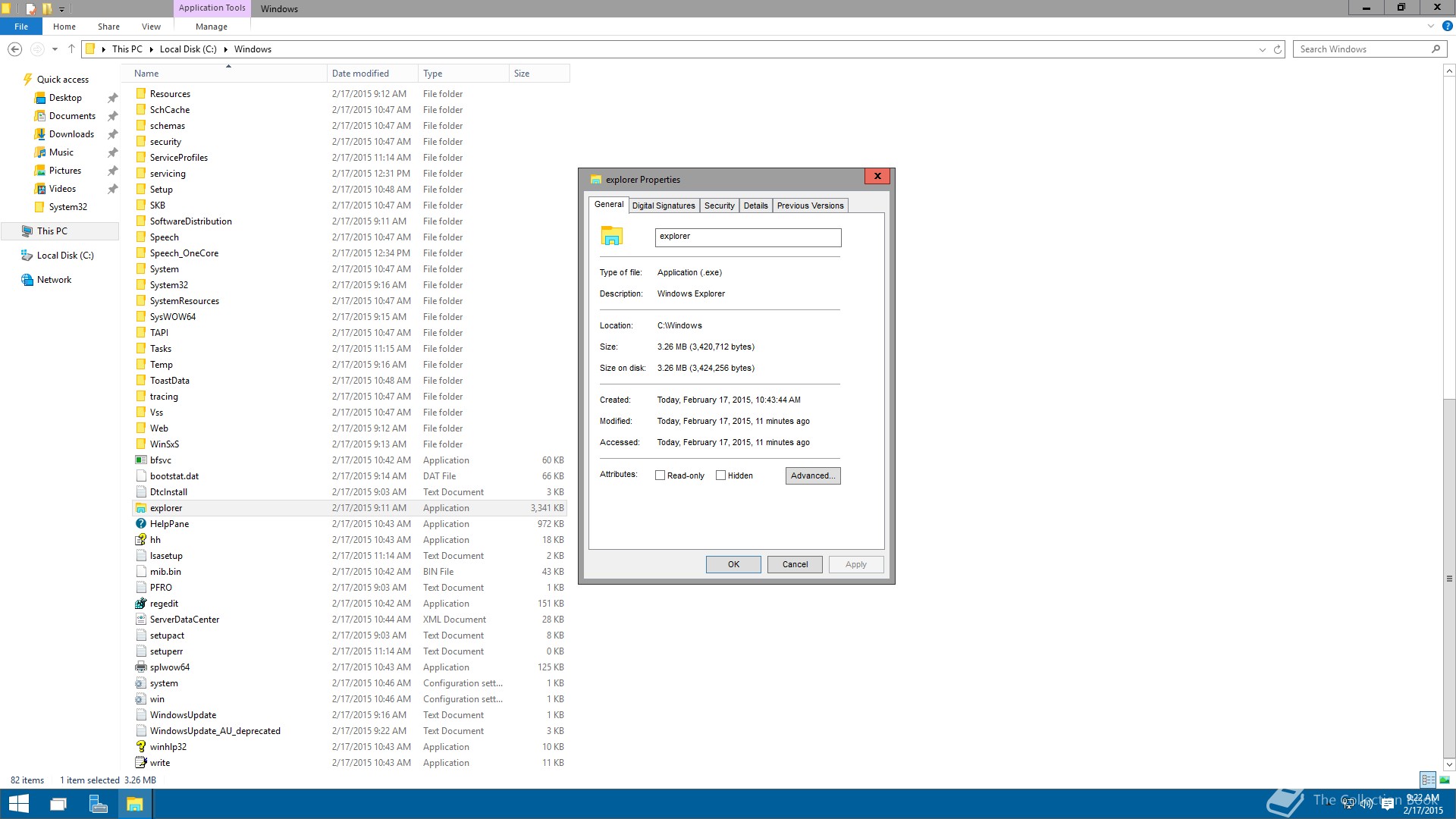
Task: Toggle the Read-only checkbox
Action: tap(660, 475)
